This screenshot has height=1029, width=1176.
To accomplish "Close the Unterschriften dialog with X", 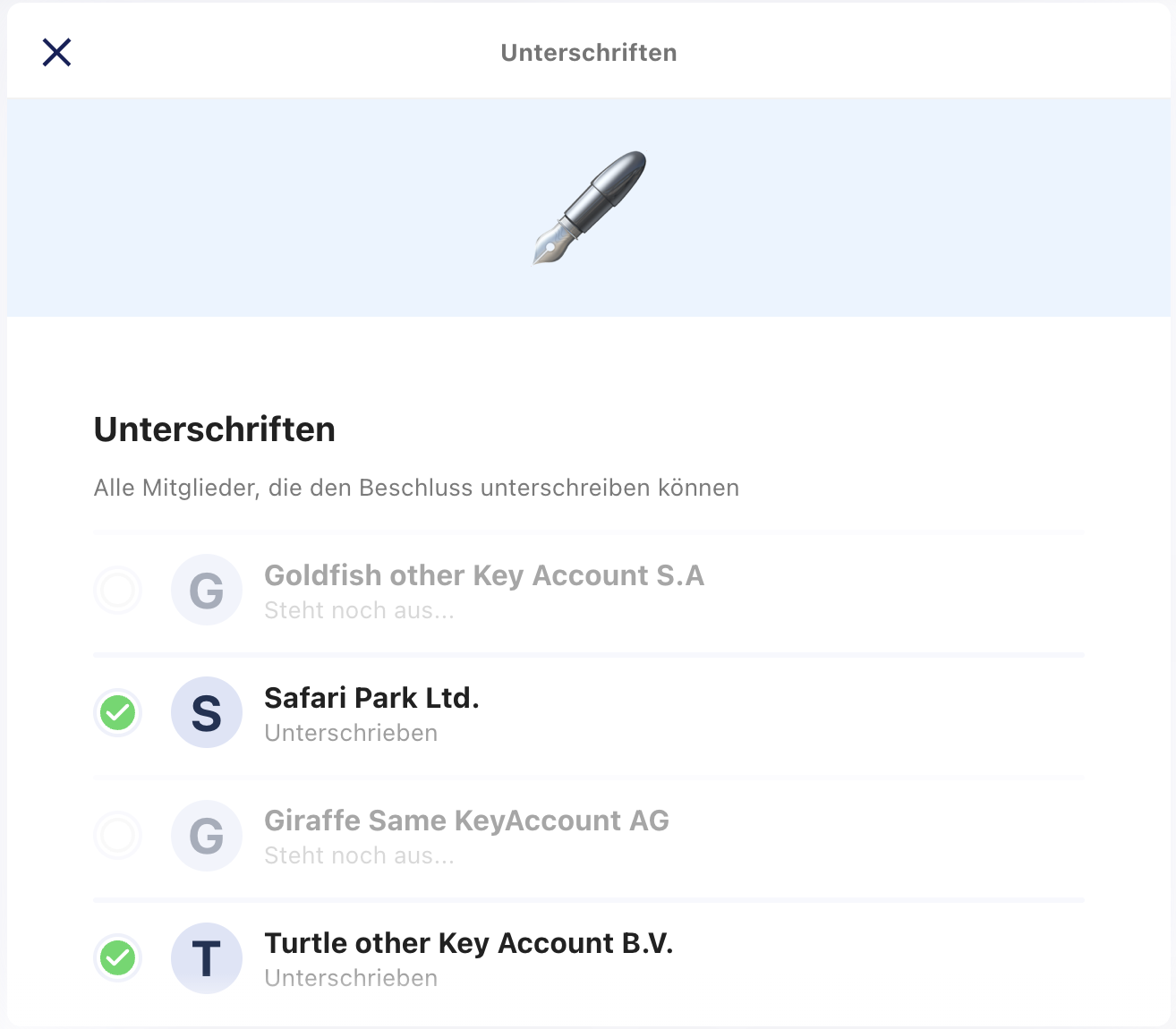I will (56, 53).
